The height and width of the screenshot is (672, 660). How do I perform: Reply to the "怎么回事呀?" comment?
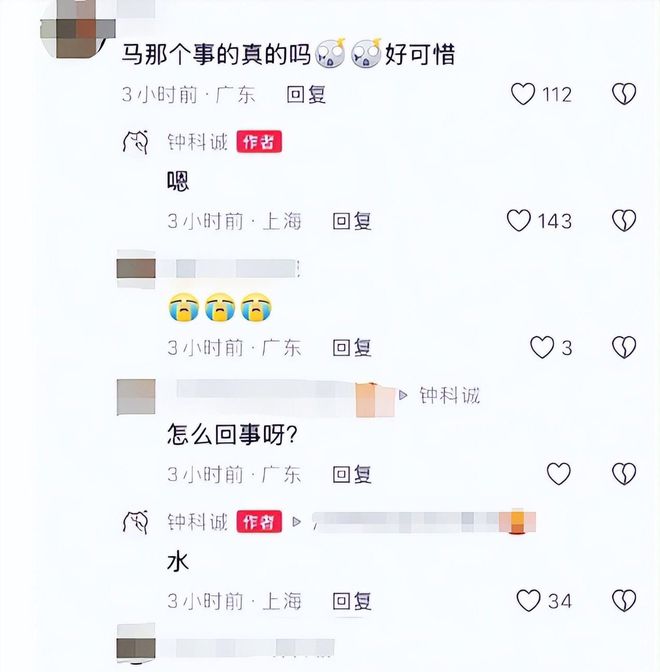352,474
